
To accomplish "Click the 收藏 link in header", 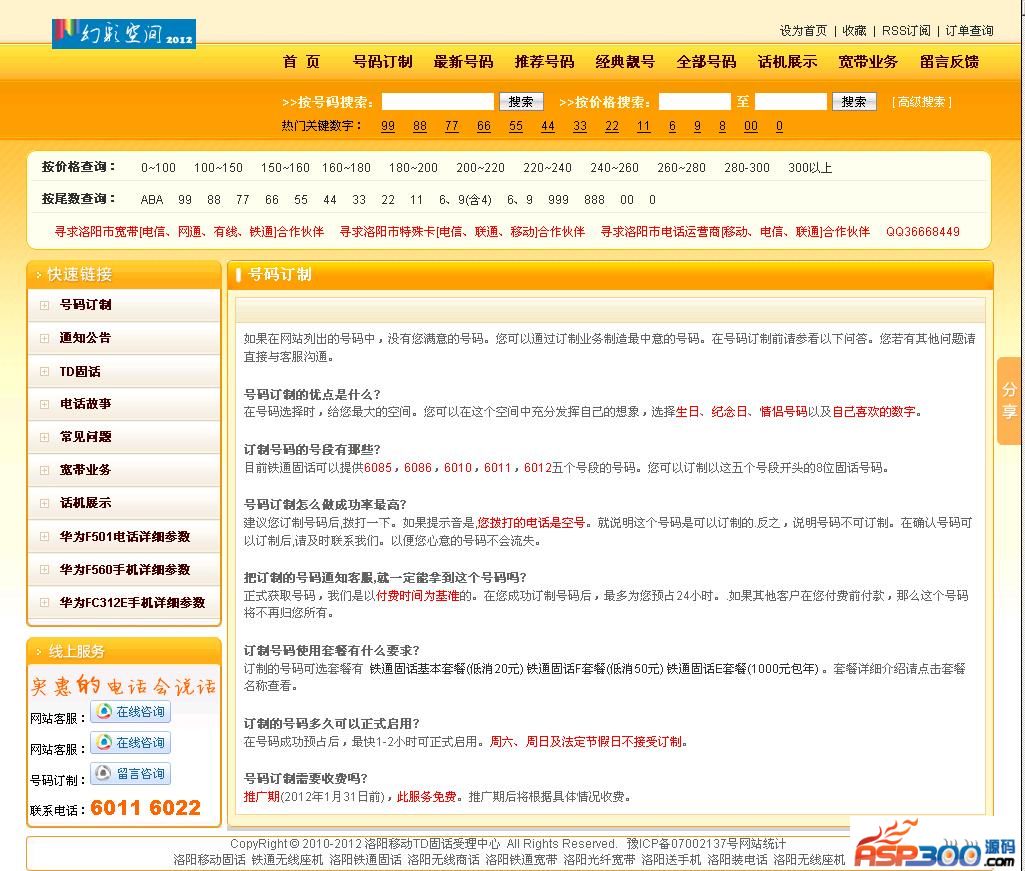I will 854,31.
